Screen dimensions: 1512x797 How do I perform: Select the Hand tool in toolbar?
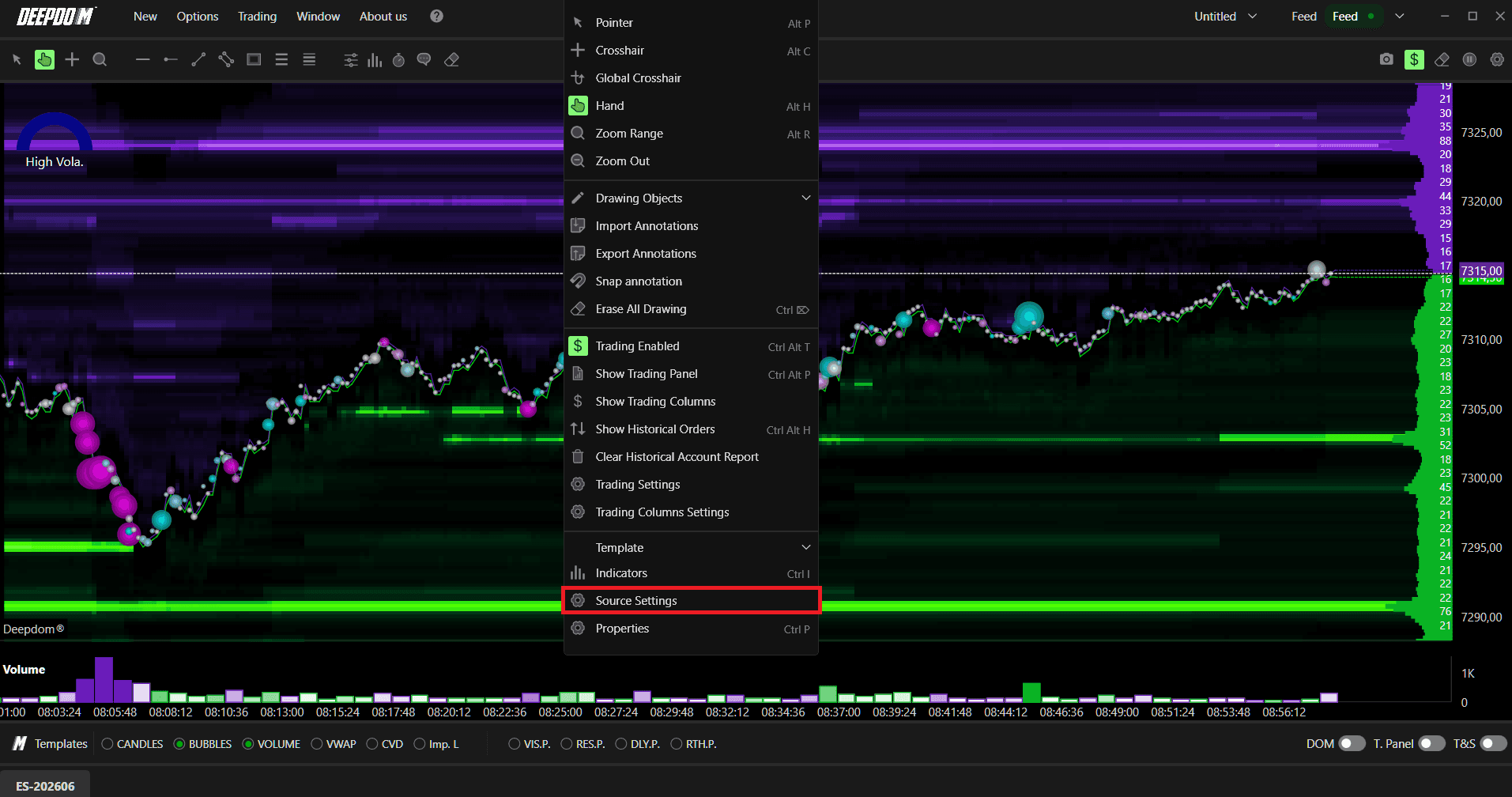point(45,59)
